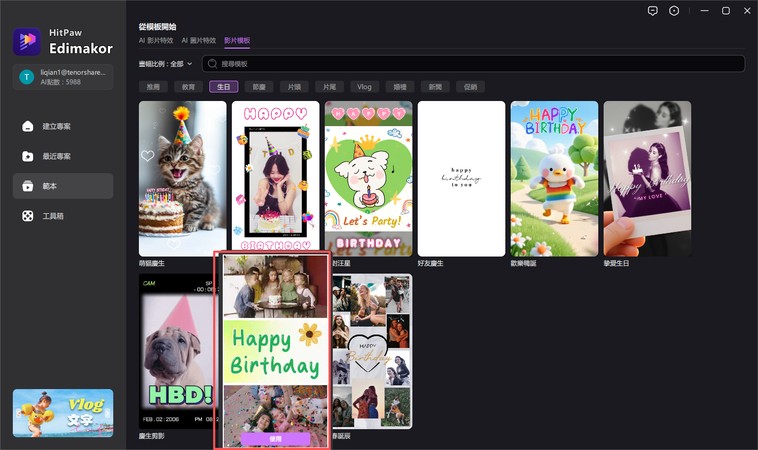The image size is (758, 450).
Task: Switch to AI 圖片特效 tab
Action: tap(199, 41)
